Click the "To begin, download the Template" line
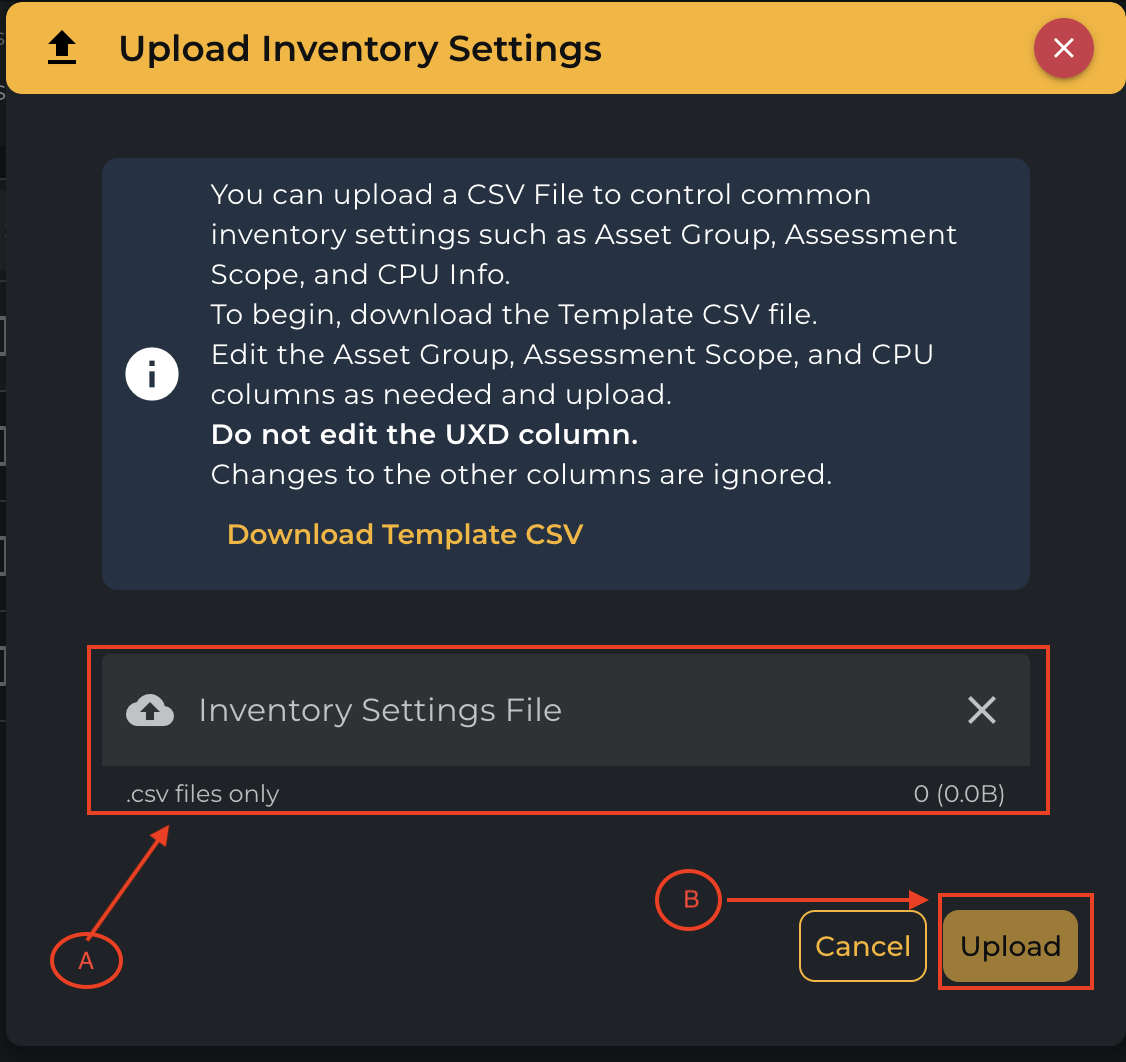This screenshot has height=1062, width=1126. (x=514, y=315)
